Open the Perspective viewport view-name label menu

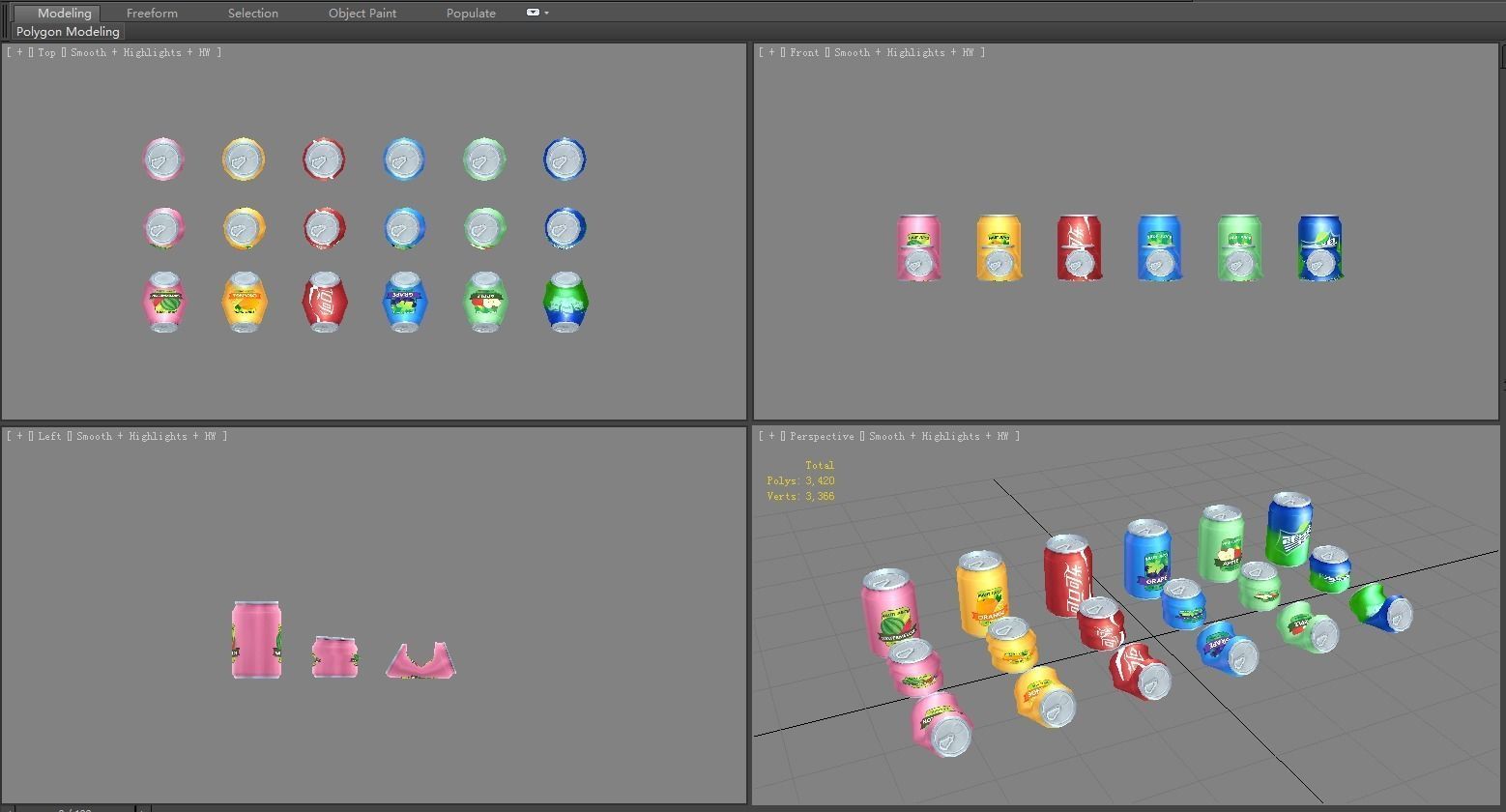tap(822, 436)
